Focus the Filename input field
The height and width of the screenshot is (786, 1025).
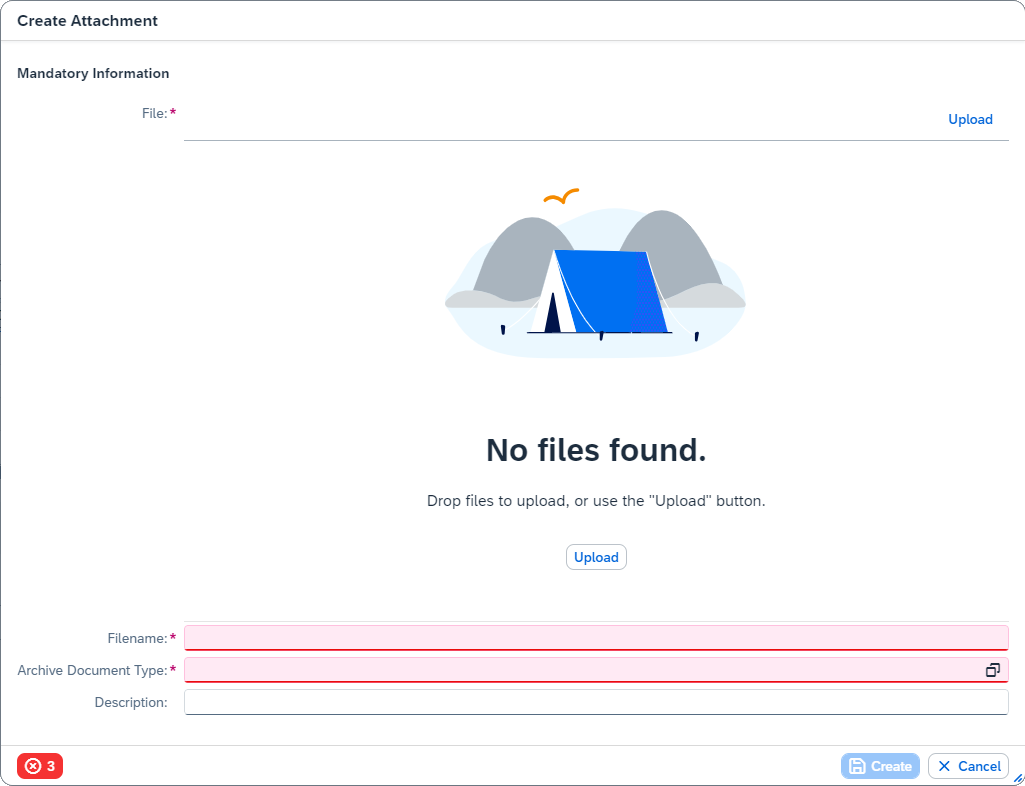[595, 638]
